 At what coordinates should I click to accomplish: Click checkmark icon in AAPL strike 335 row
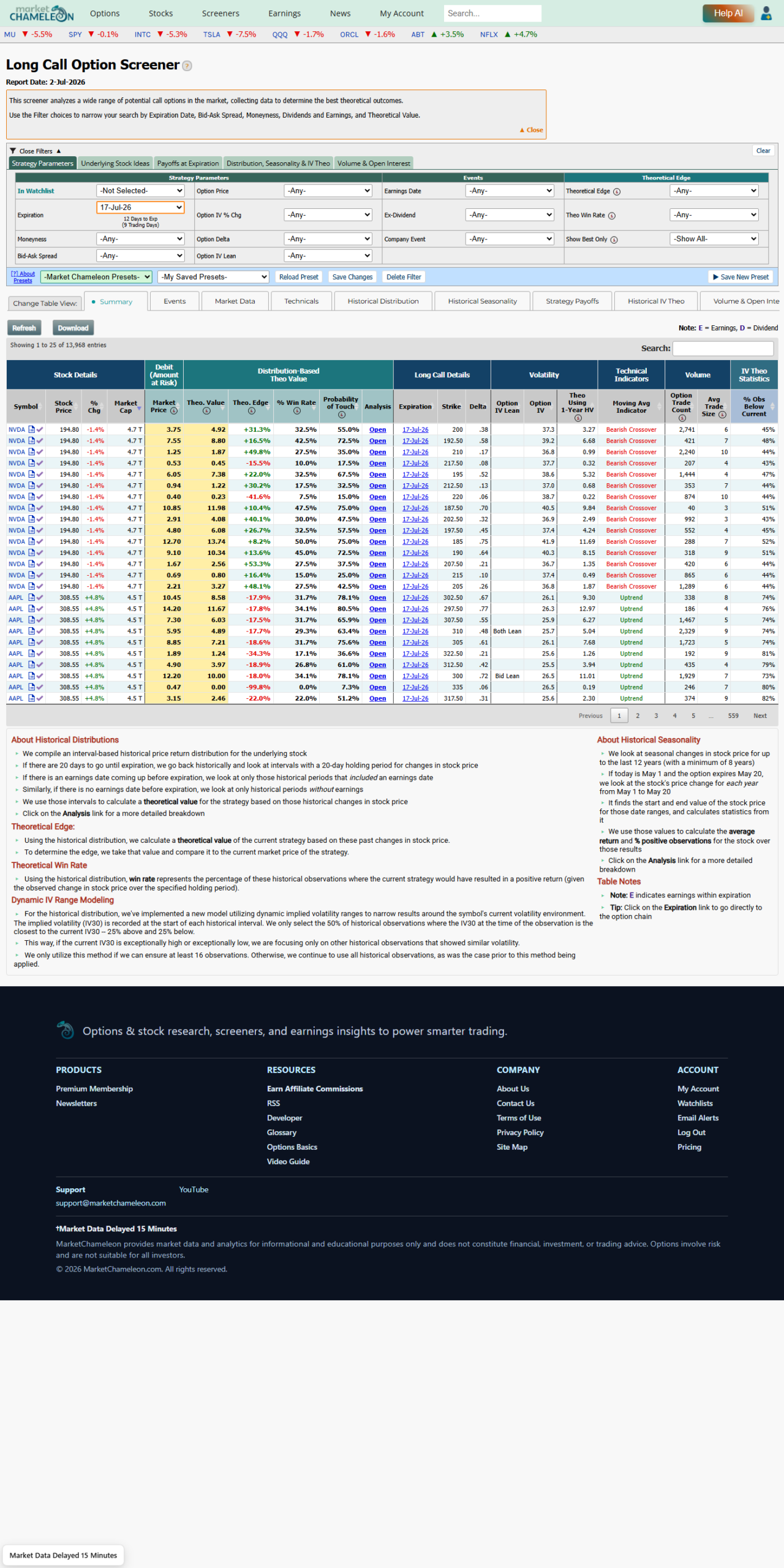tap(40, 687)
